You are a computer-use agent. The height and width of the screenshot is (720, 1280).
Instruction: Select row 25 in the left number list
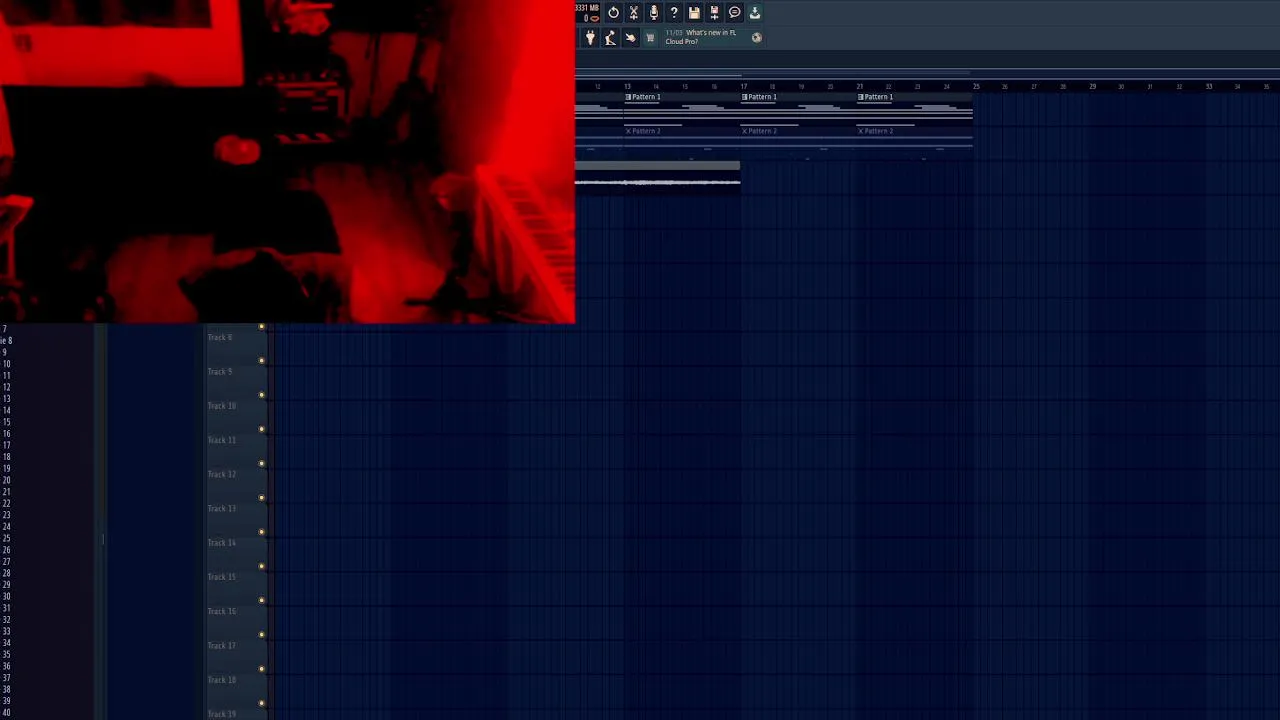[6, 539]
